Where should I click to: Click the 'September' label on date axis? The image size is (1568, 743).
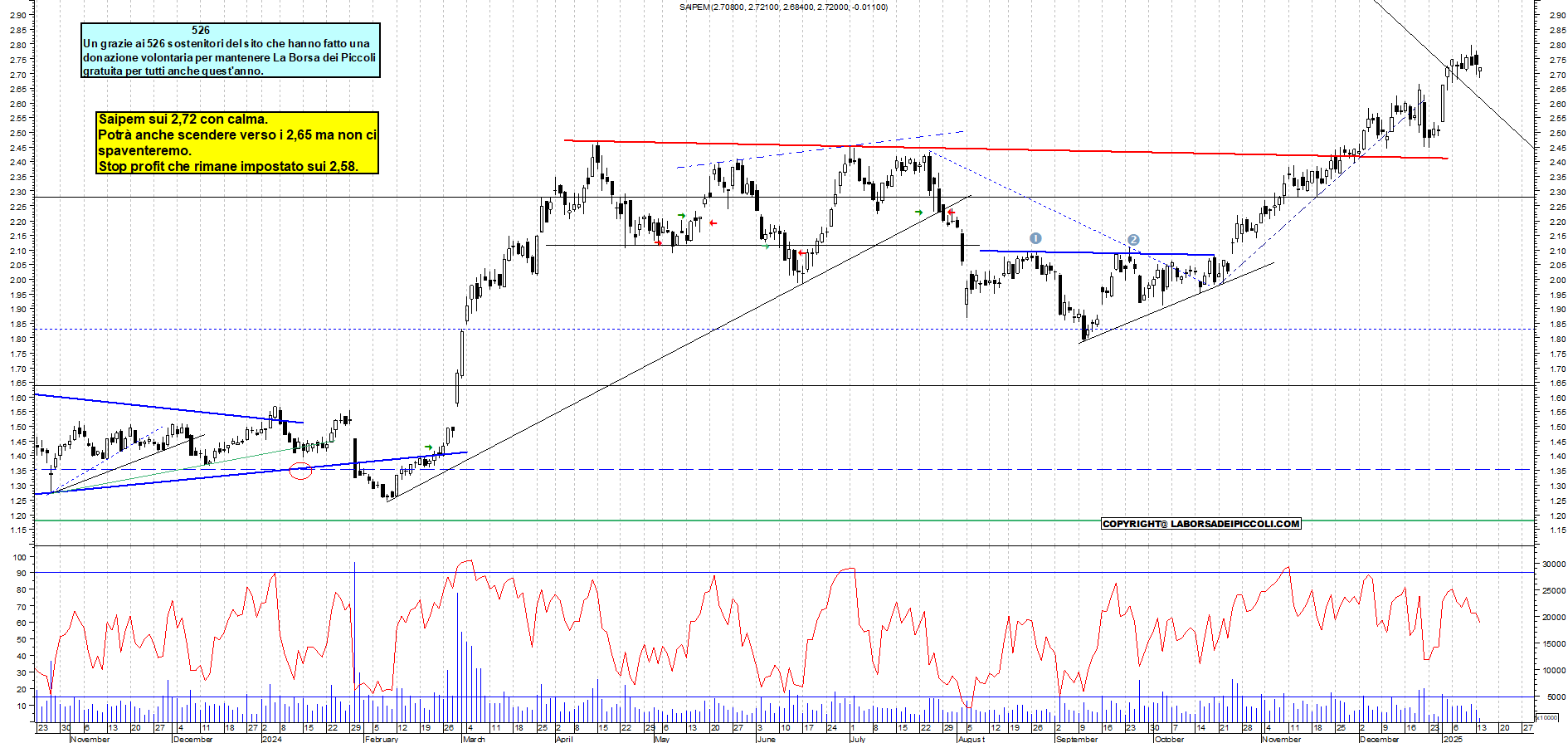click(1077, 739)
